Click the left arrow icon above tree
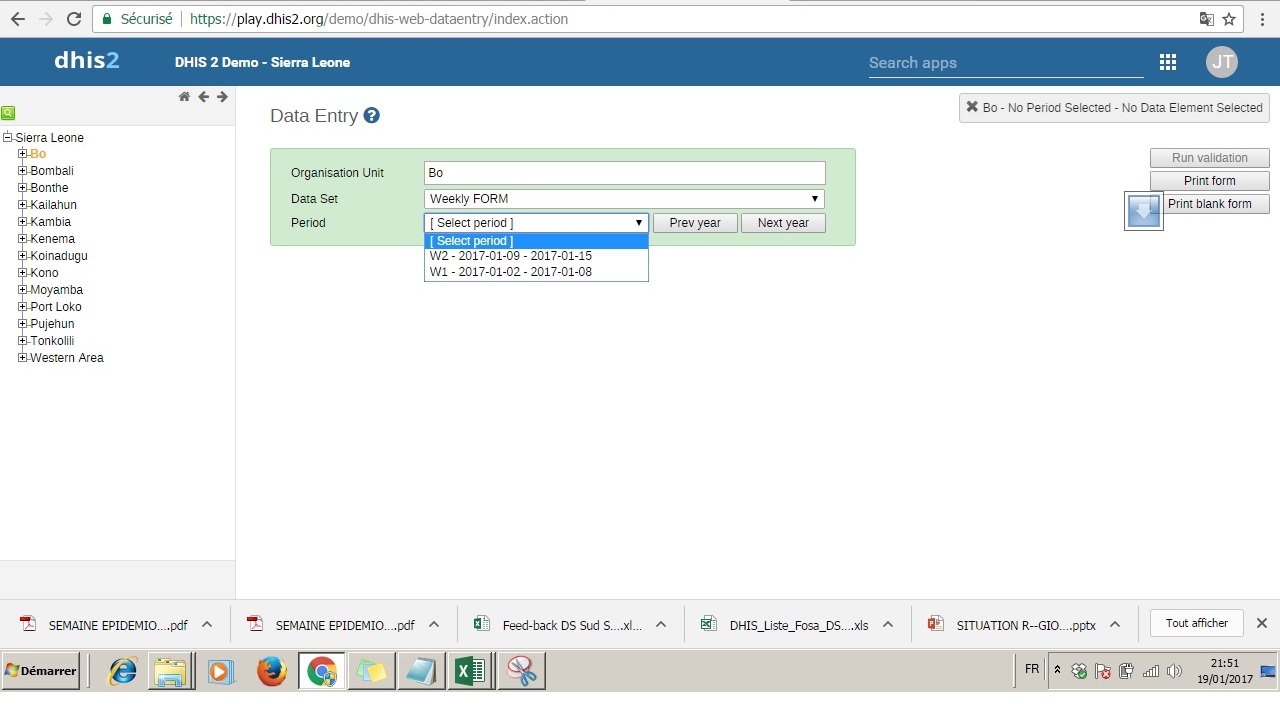Image resolution: width=1280 pixels, height=720 pixels. coord(203,97)
